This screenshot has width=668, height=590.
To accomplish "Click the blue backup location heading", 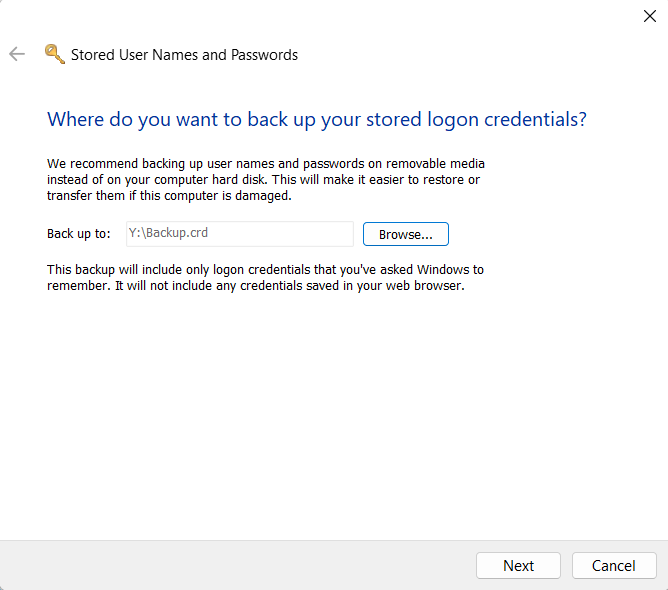I will tap(317, 119).
